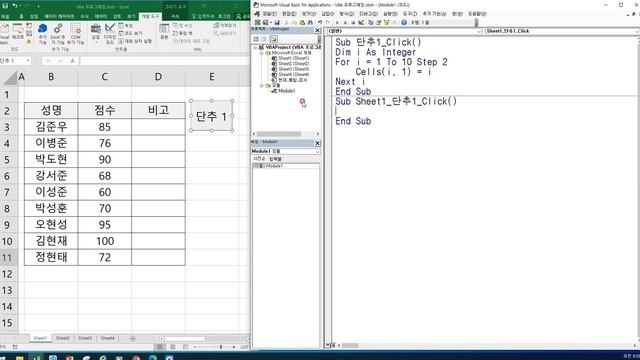Image resolution: width=640 pixels, height=360 pixels.
Task: Close the Project Explorer pane
Action: tap(317, 31)
